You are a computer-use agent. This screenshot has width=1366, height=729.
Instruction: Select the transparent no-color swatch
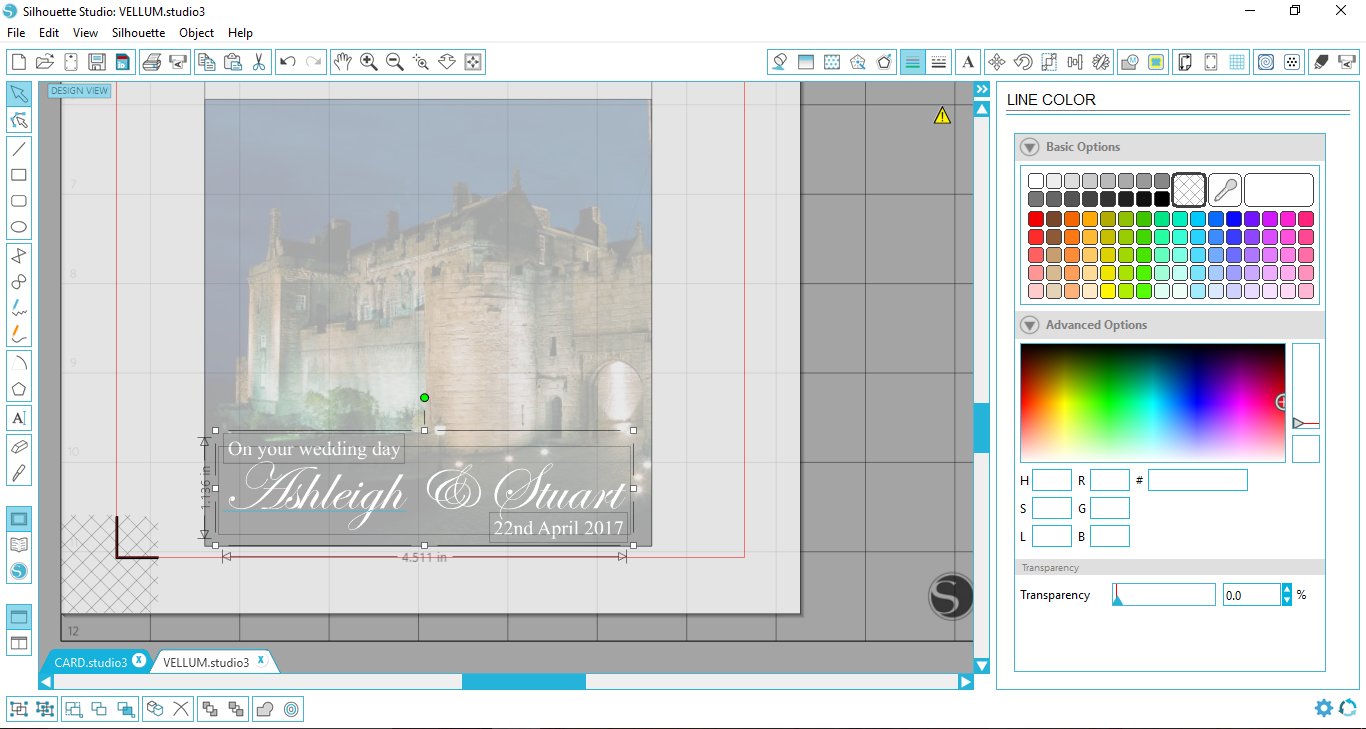[1189, 190]
